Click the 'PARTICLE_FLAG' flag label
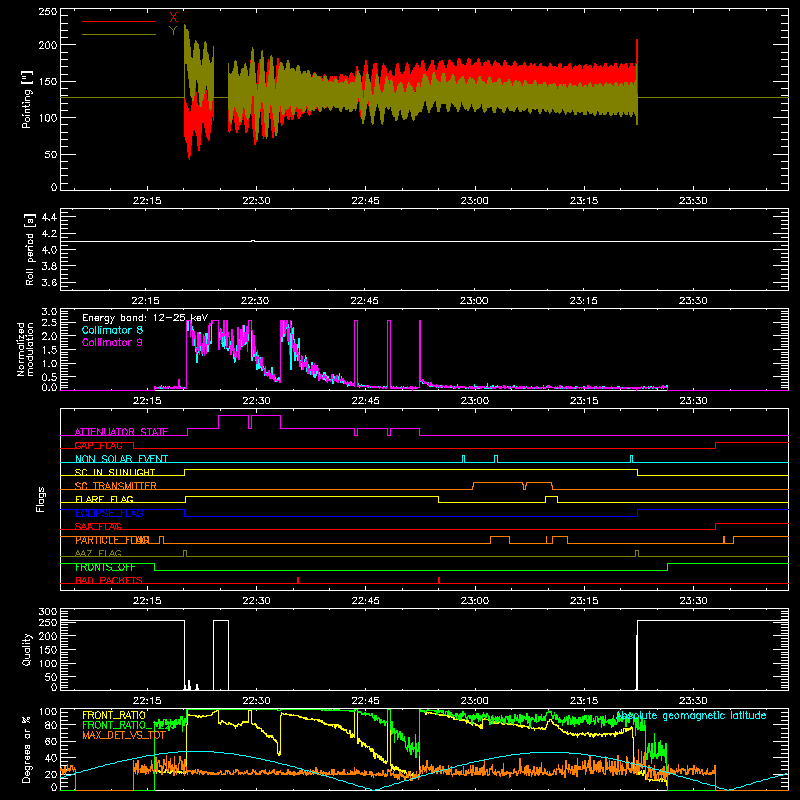 tap(112, 540)
